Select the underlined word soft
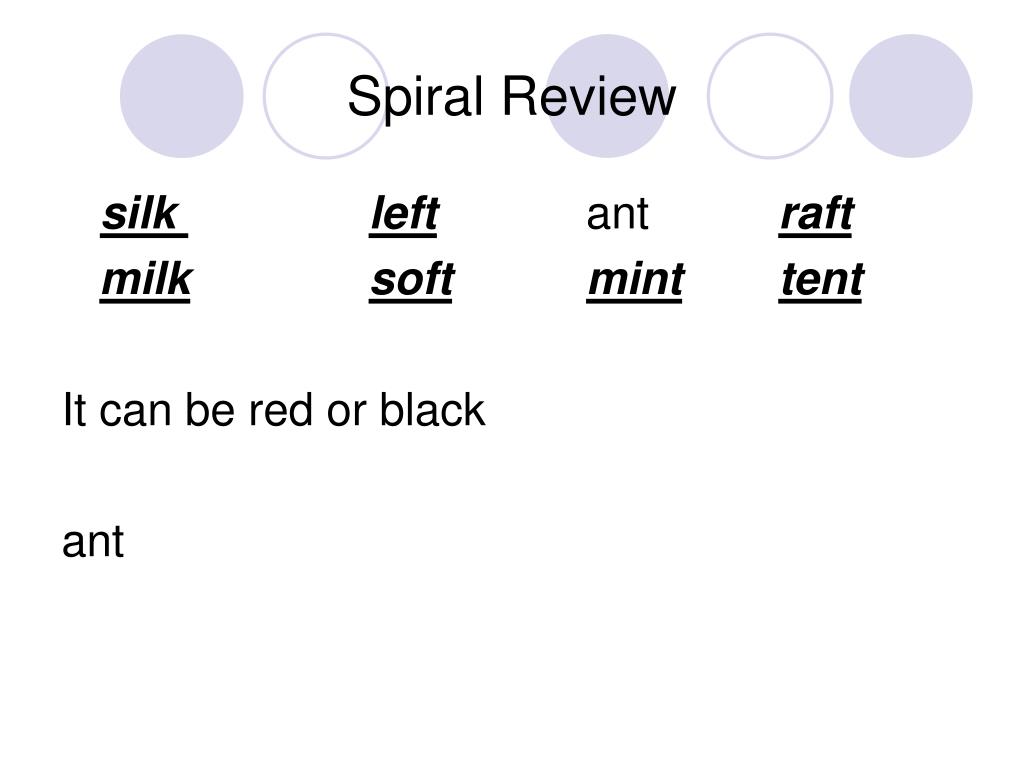1024x768 pixels. click(412, 280)
